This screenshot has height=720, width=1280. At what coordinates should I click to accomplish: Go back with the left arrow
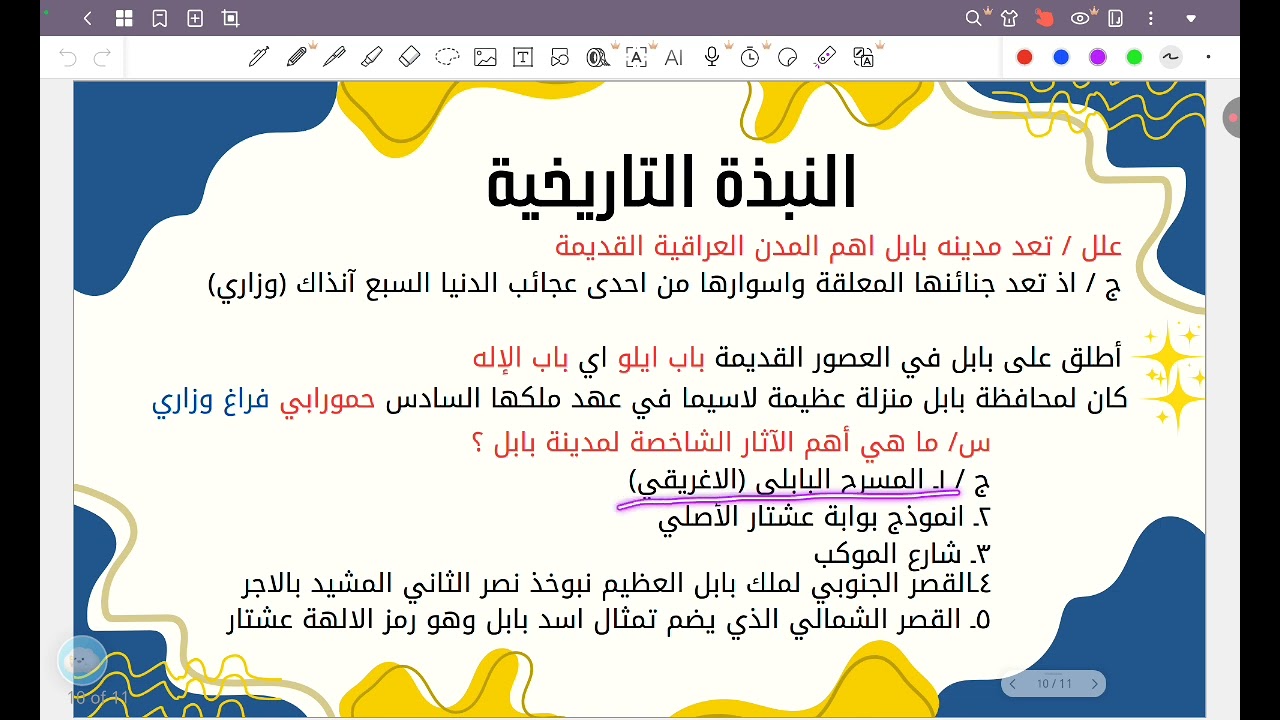(88, 18)
